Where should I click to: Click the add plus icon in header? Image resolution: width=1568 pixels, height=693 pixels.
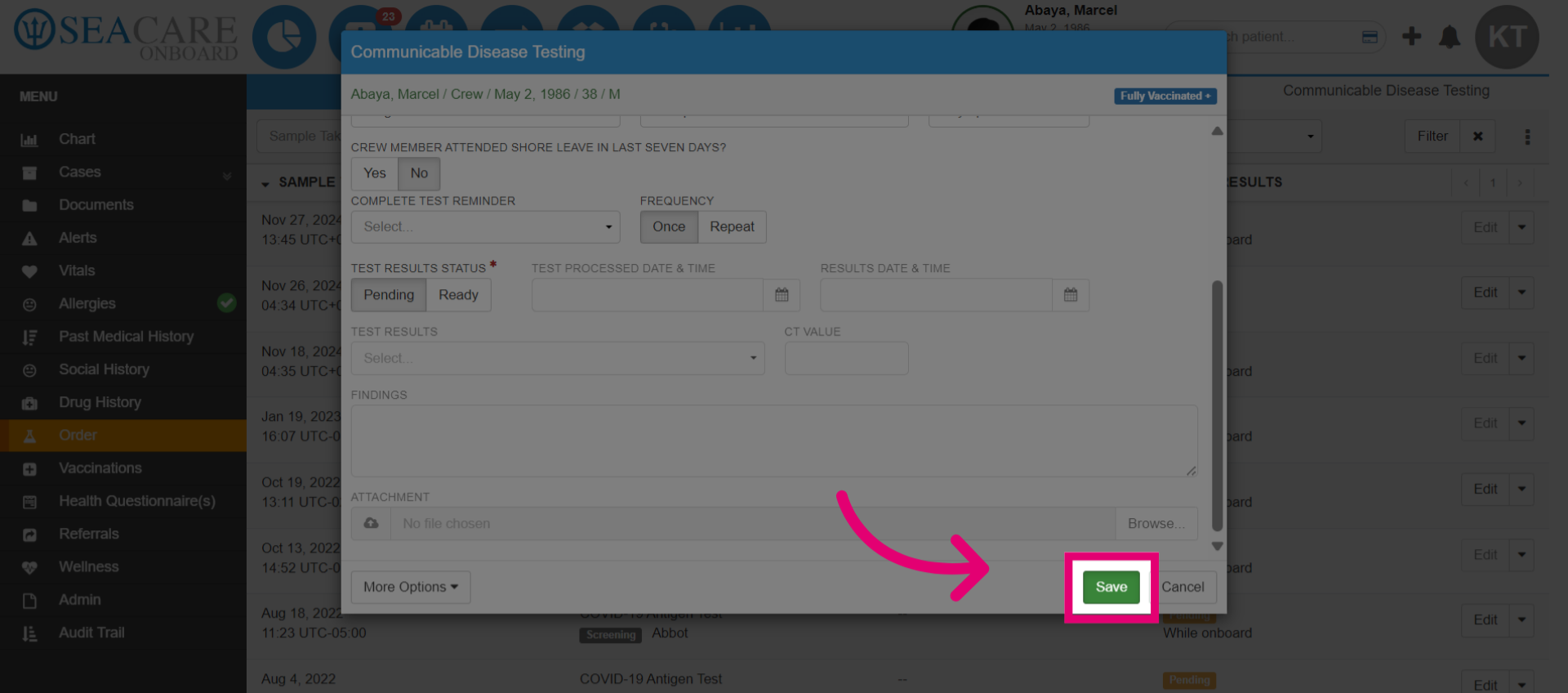pyautogui.click(x=1411, y=36)
